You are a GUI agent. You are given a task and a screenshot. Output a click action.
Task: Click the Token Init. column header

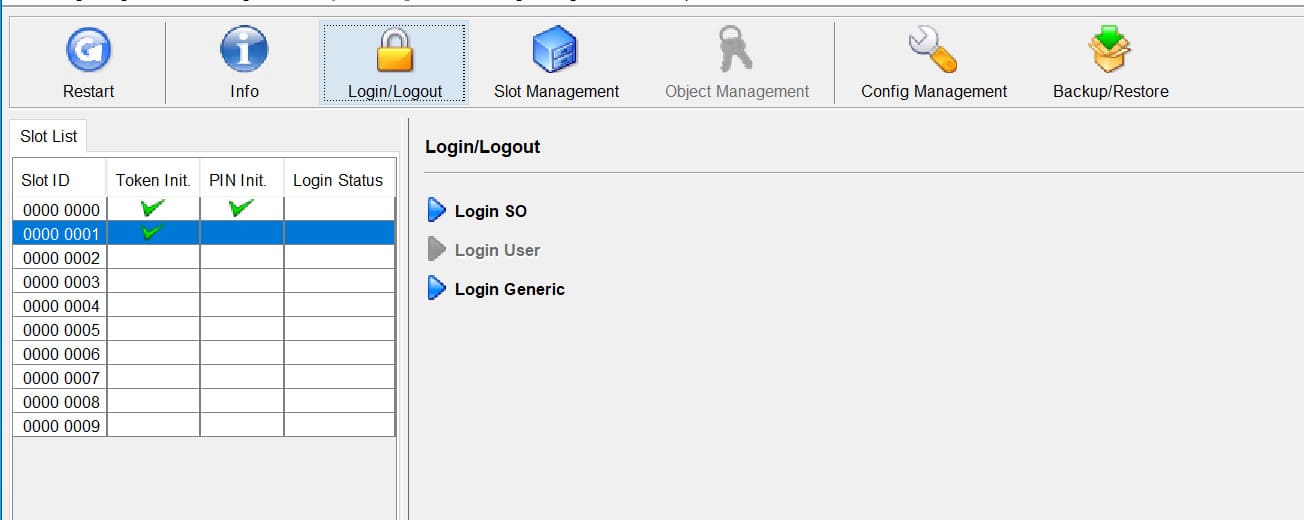153,180
